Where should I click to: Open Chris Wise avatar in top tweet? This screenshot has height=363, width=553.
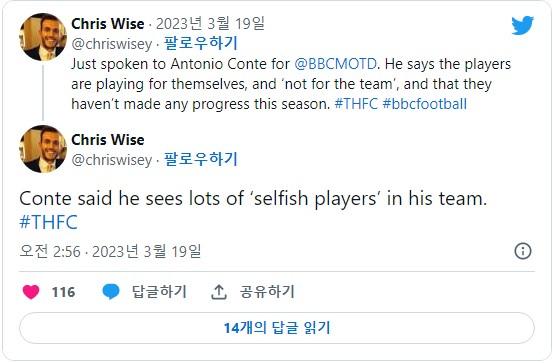(43, 37)
